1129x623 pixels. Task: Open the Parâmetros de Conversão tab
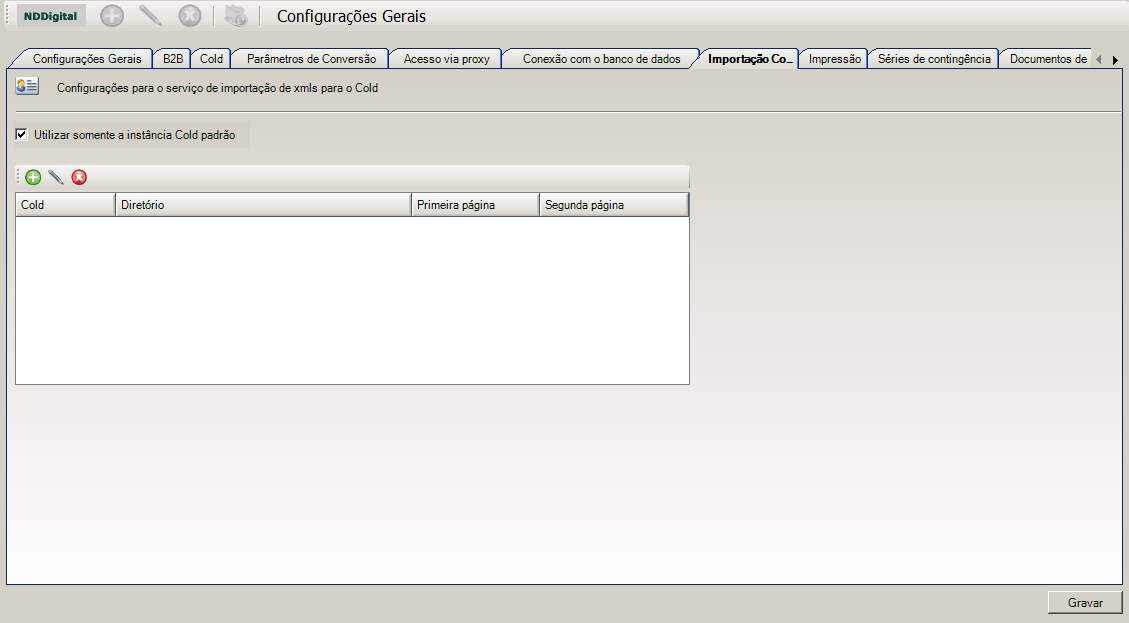311,59
